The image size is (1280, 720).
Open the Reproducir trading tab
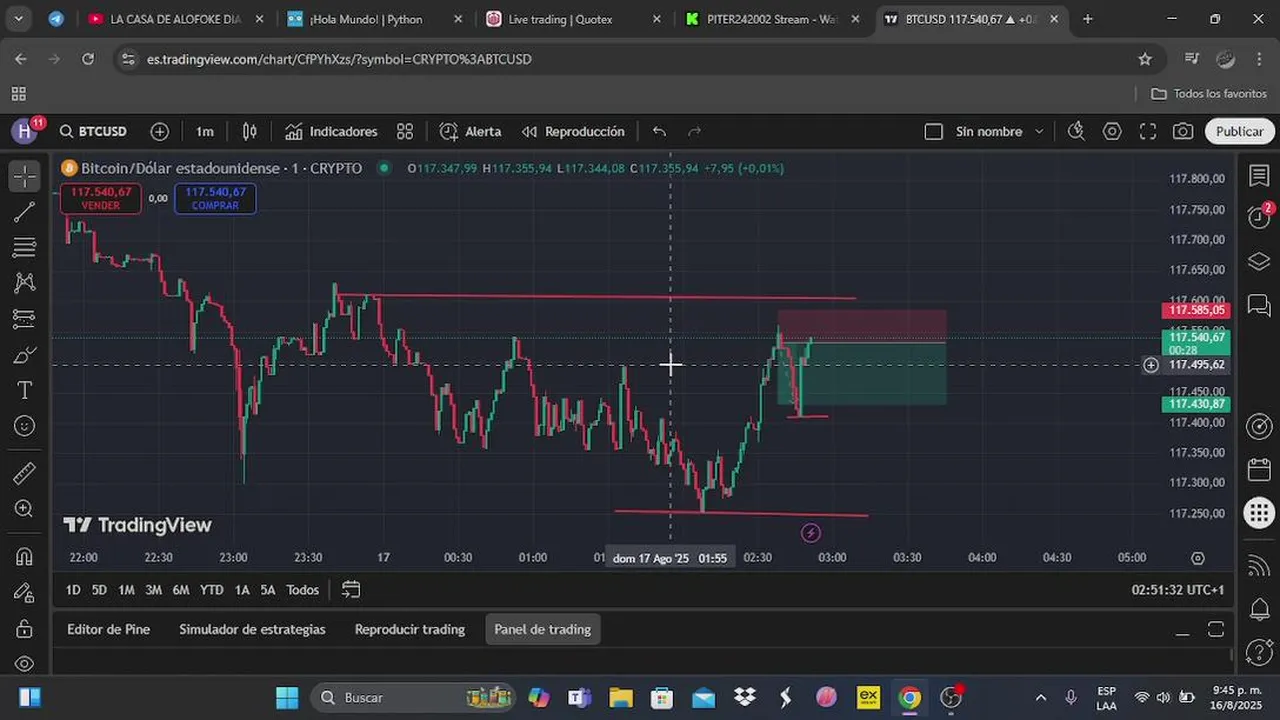(410, 629)
